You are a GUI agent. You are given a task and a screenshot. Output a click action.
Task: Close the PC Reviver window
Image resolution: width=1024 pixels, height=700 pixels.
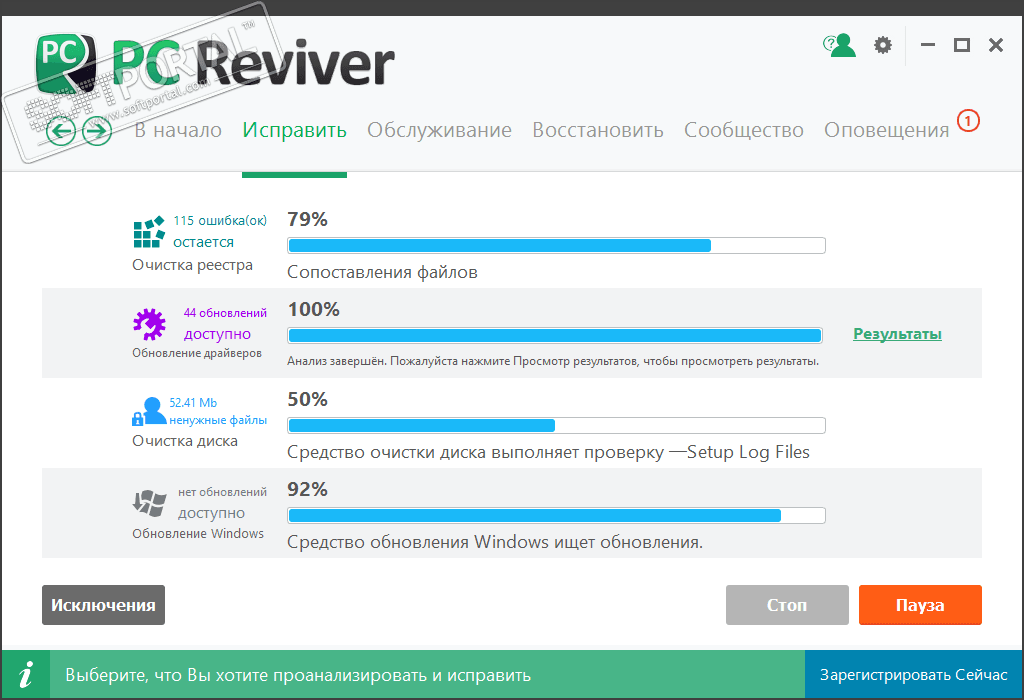996,45
